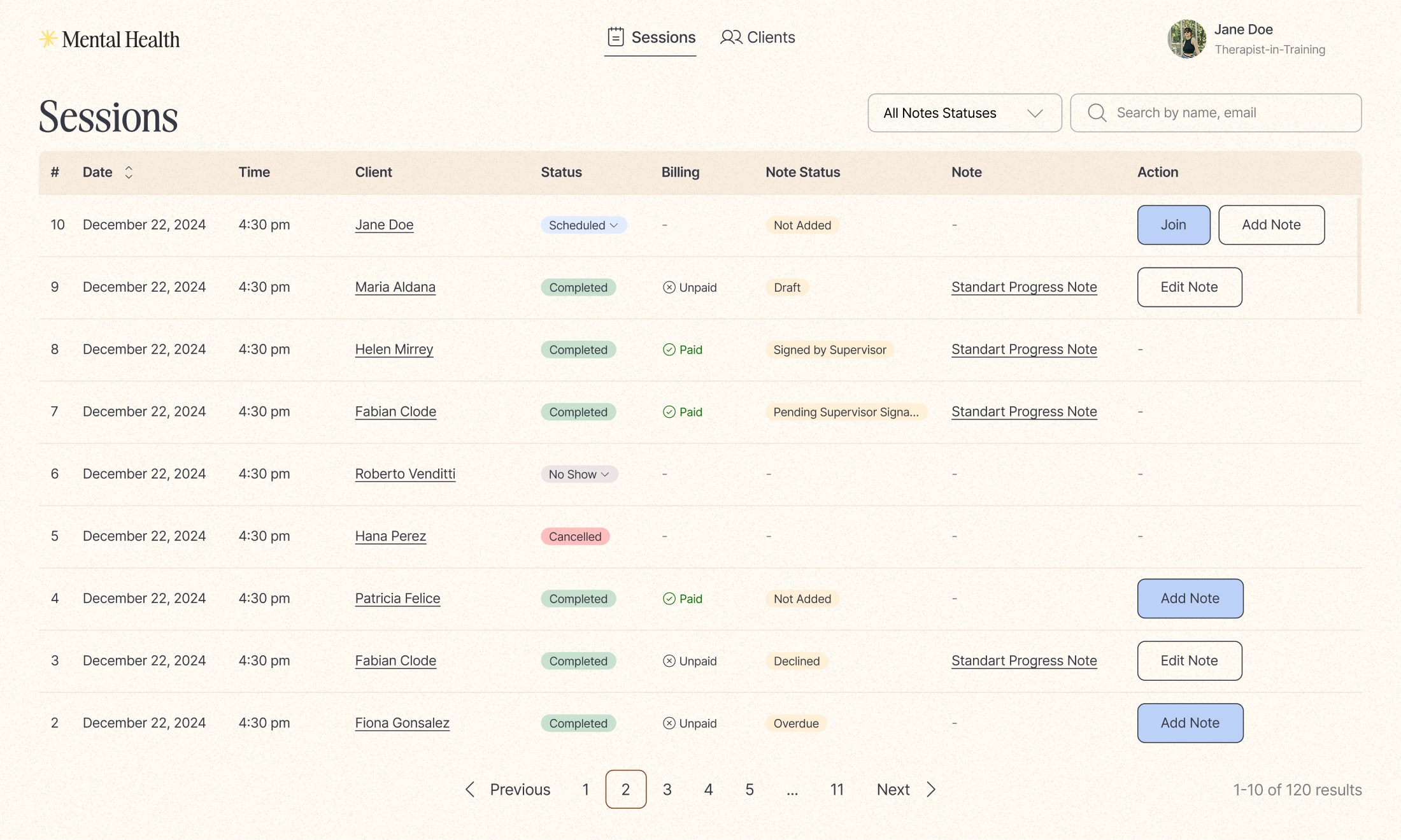The image size is (1401, 840).
Task: Open the Roberto Venditti client link
Action: coord(405,474)
